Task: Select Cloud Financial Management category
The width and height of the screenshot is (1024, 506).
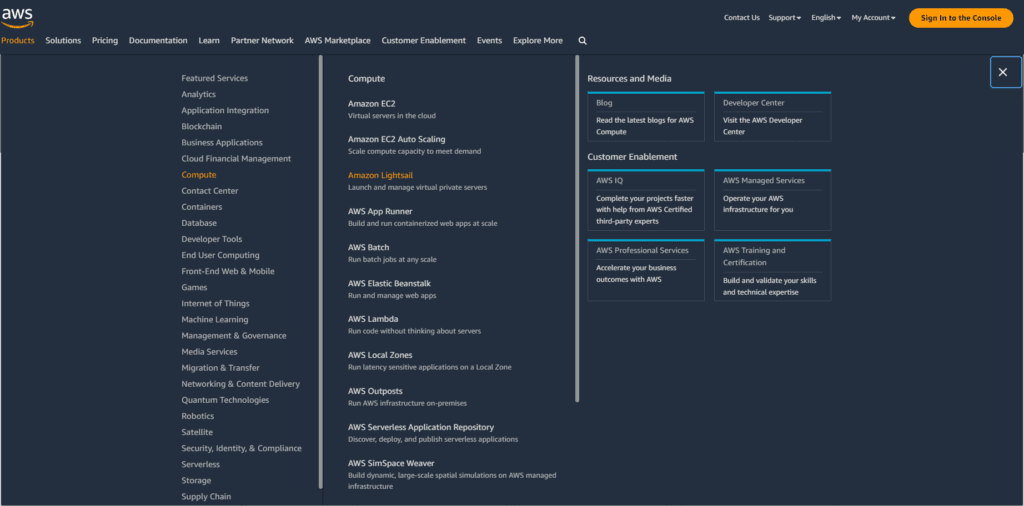Action: (x=236, y=159)
